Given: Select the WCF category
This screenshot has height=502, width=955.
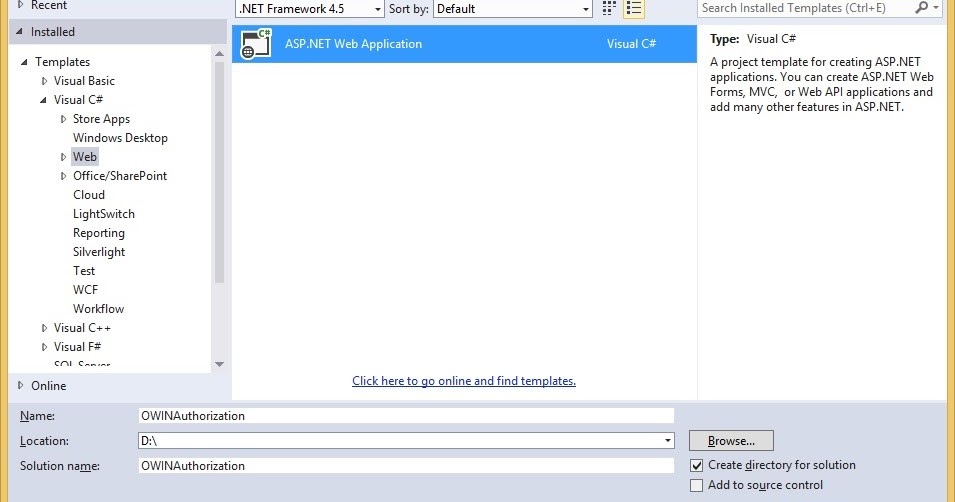Looking at the screenshot, I should click(x=85, y=289).
